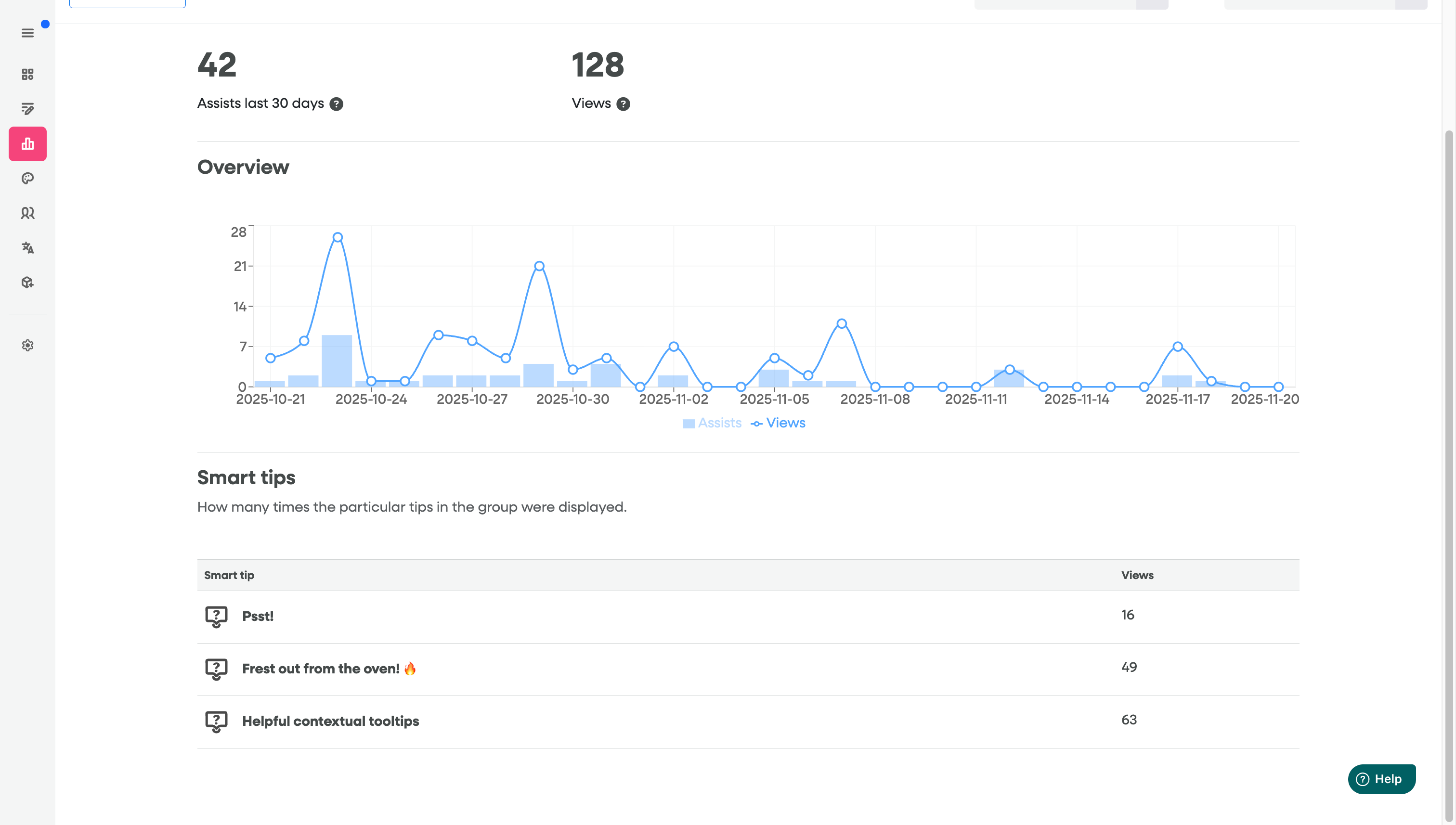Image resolution: width=1456 pixels, height=825 pixels.
Task: Open Frest out from the oven! tip
Action: (321, 669)
